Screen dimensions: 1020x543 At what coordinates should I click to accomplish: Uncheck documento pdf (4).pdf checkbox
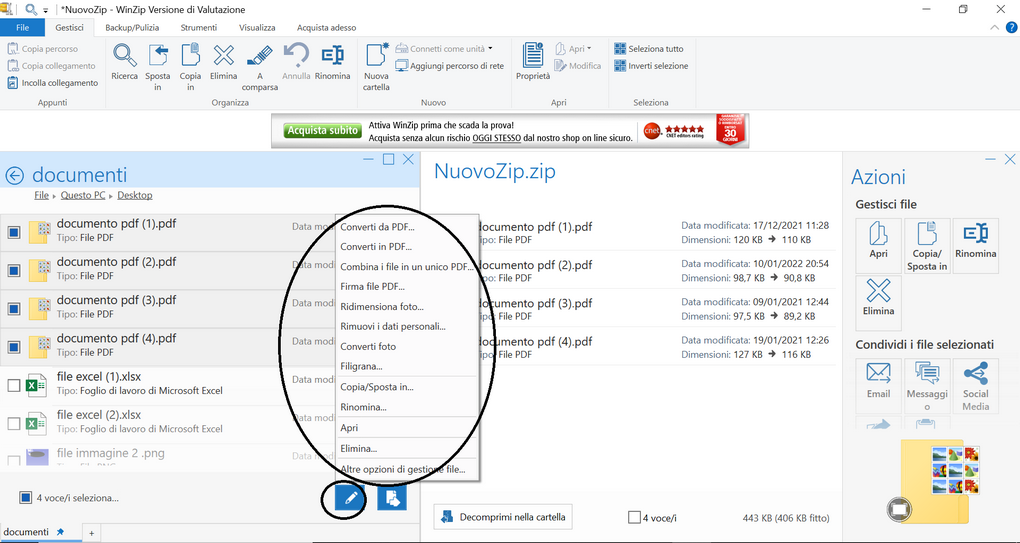14,347
